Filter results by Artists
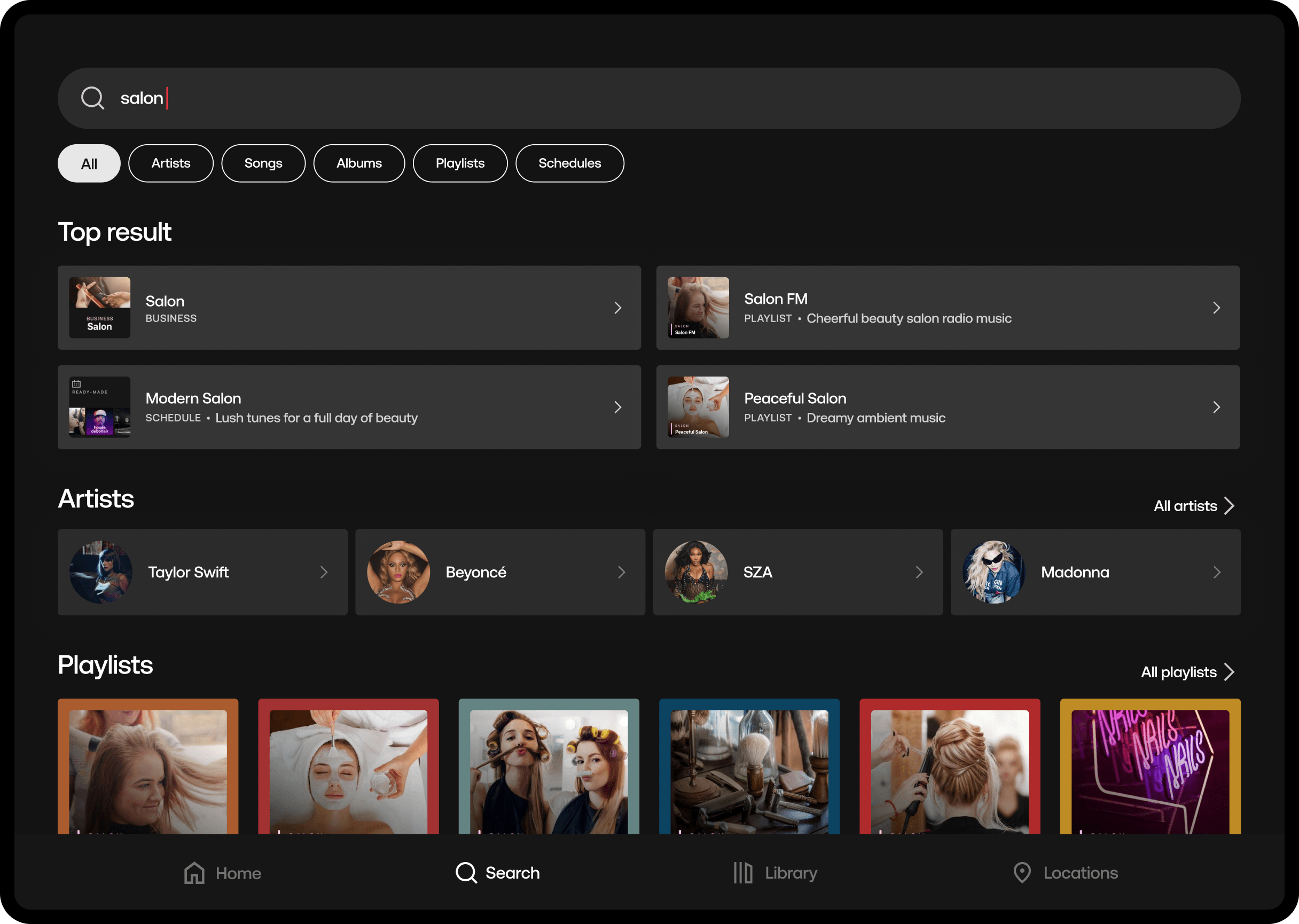Screen dimensions: 1299x924 (171, 163)
